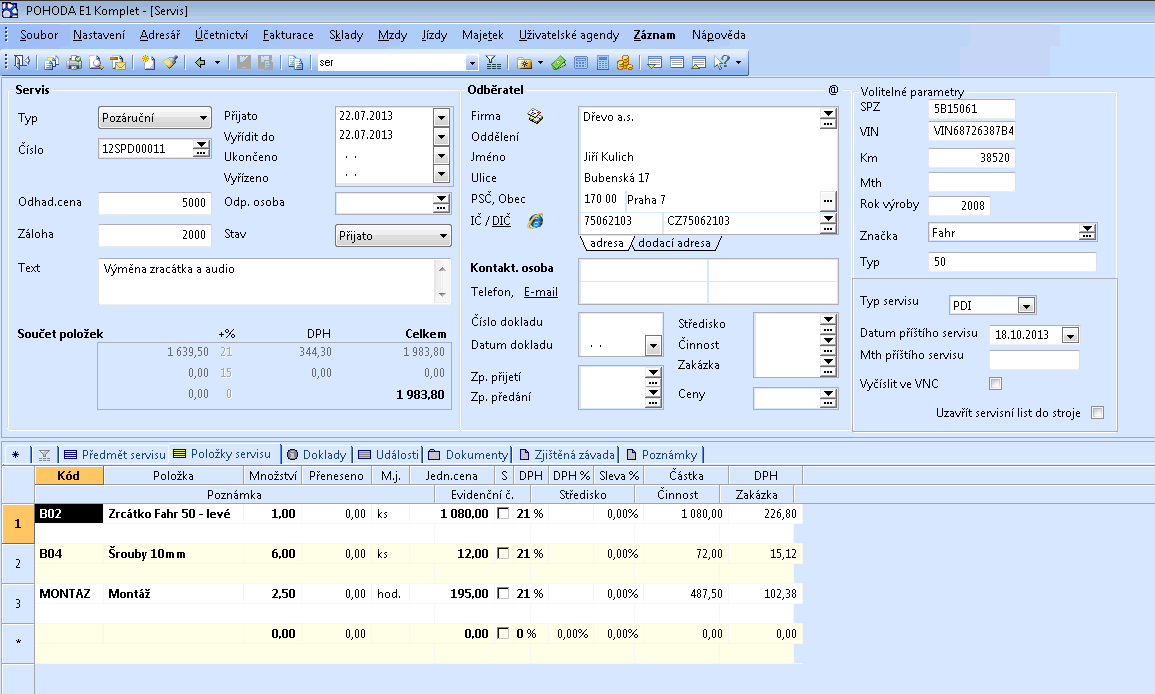1155x694 pixels.
Task: Click Internet Explorer icon beside IČ / DIČ
Action: click(x=536, y=220)
